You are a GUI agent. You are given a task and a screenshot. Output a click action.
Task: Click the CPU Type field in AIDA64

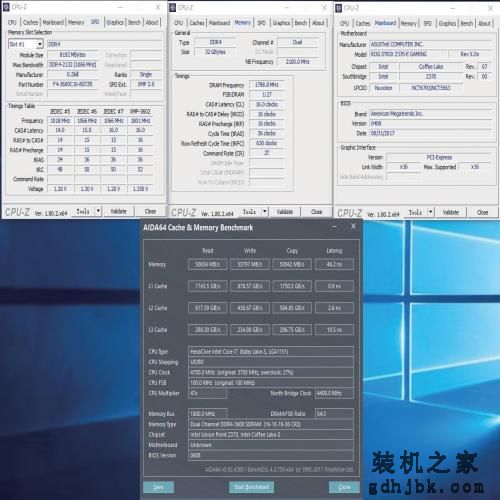pyautogui.click(x=271, y=352)
